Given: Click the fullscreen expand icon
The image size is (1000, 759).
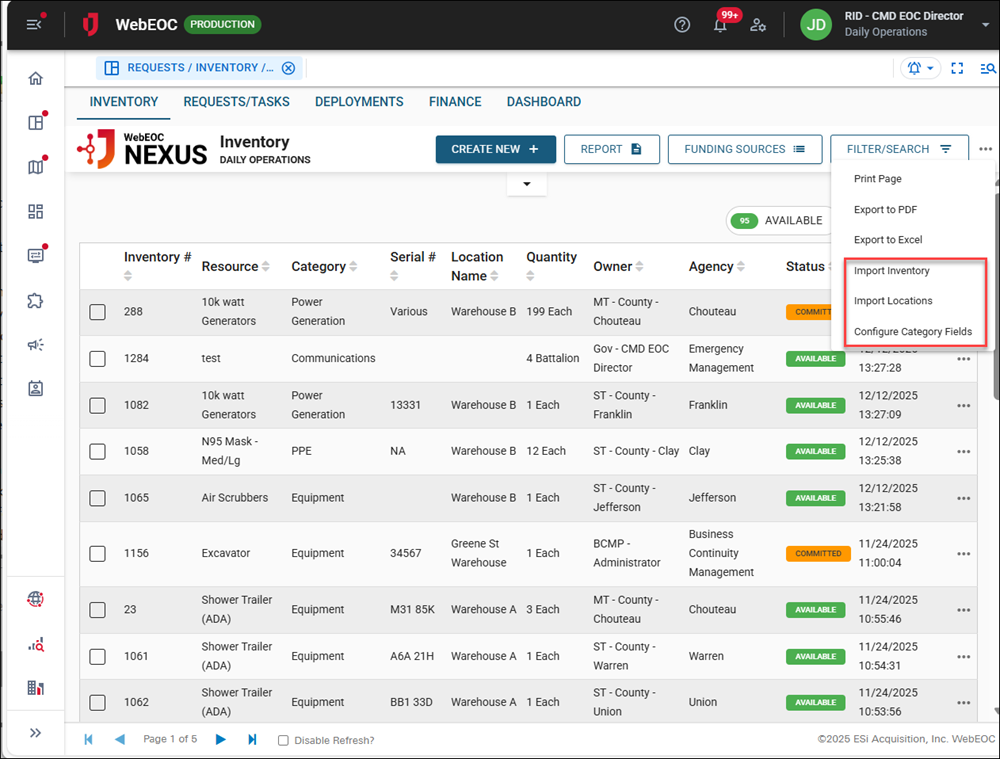Looking at the screenshot, I should pyautogui.click(x=957, y=68).
